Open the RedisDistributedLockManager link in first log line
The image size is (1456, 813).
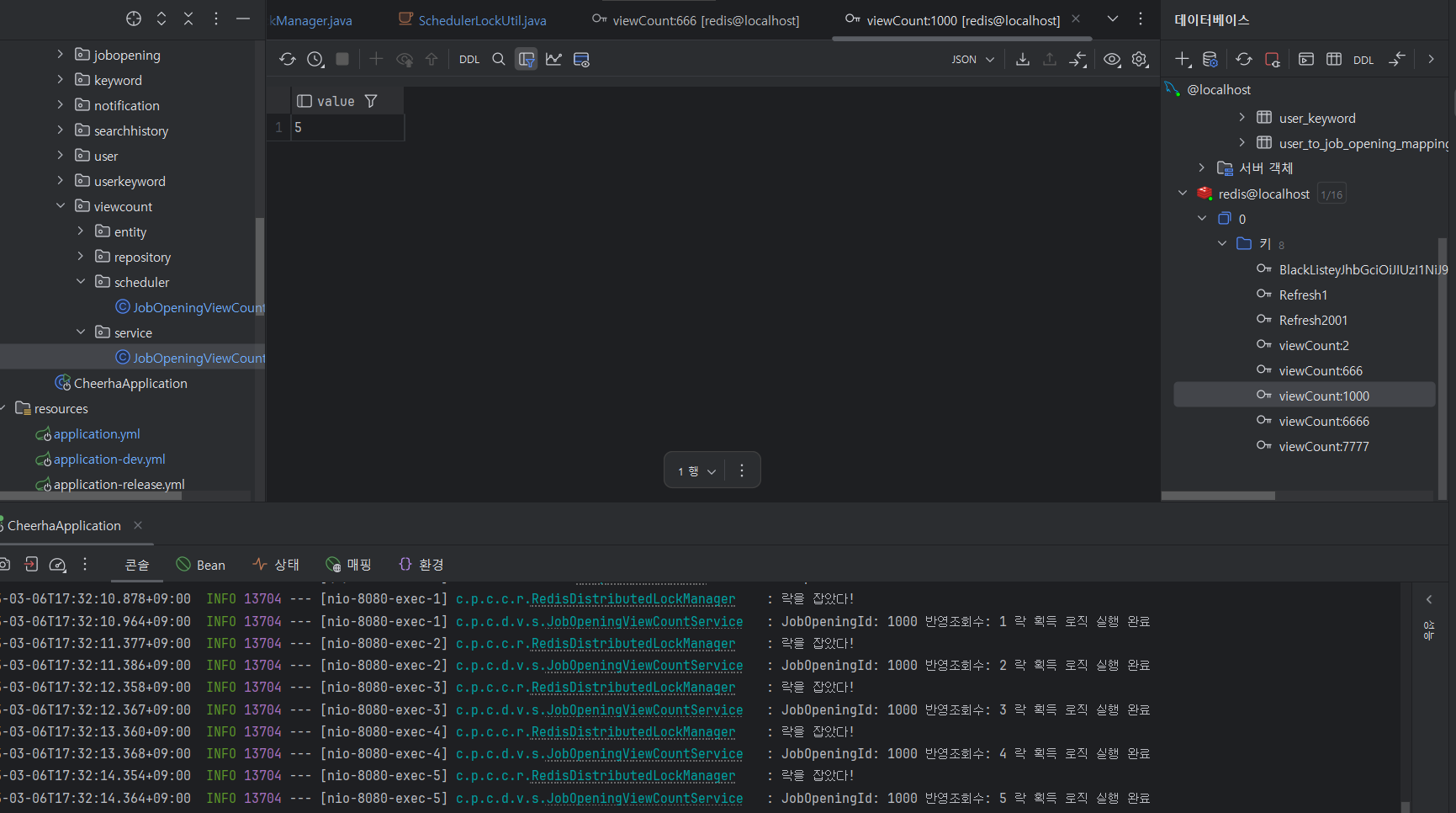pos(633,599)
